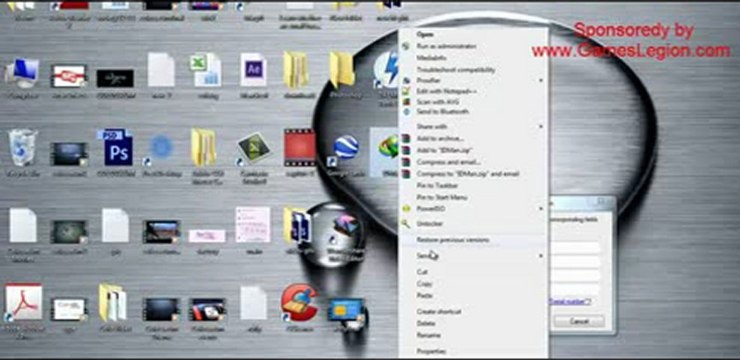Select the Adobe Reader shortcut icon
740x360 pixels.
coord(23,302)
